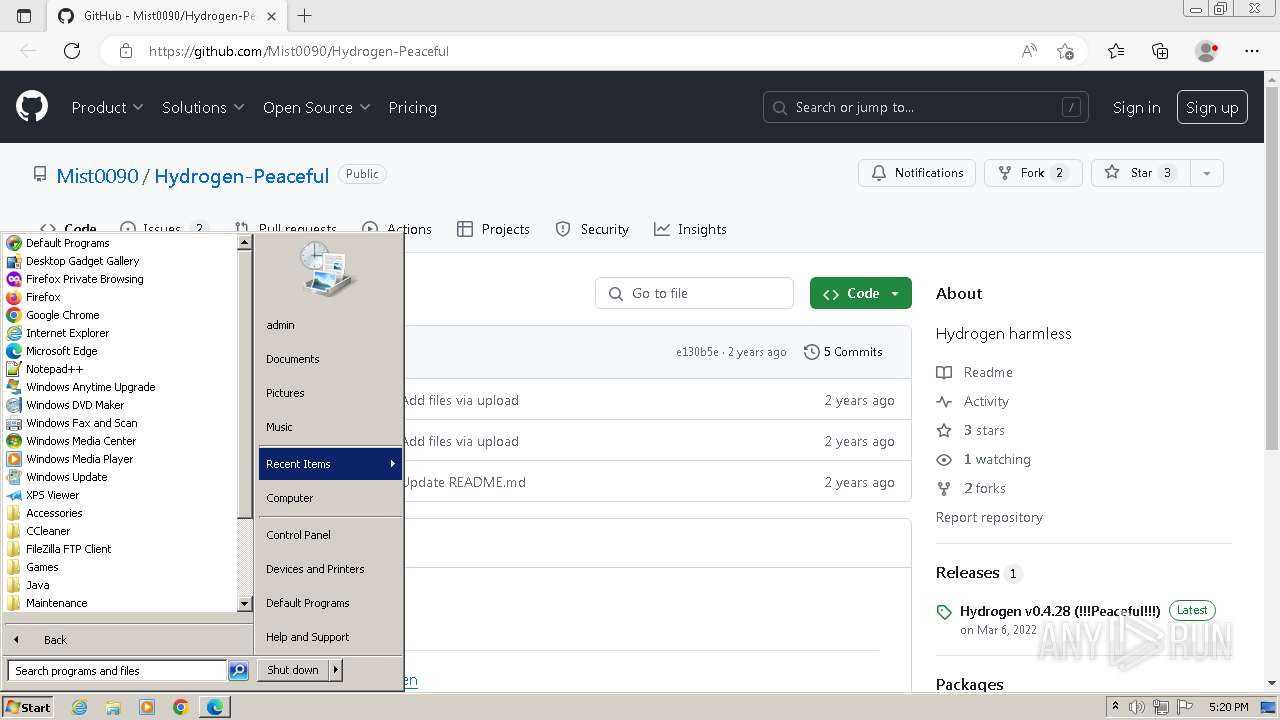The height and width of the screenshot is (720, 1280).
Task: Open Control Panel from the Start menu
Action: tap(298, 535)
